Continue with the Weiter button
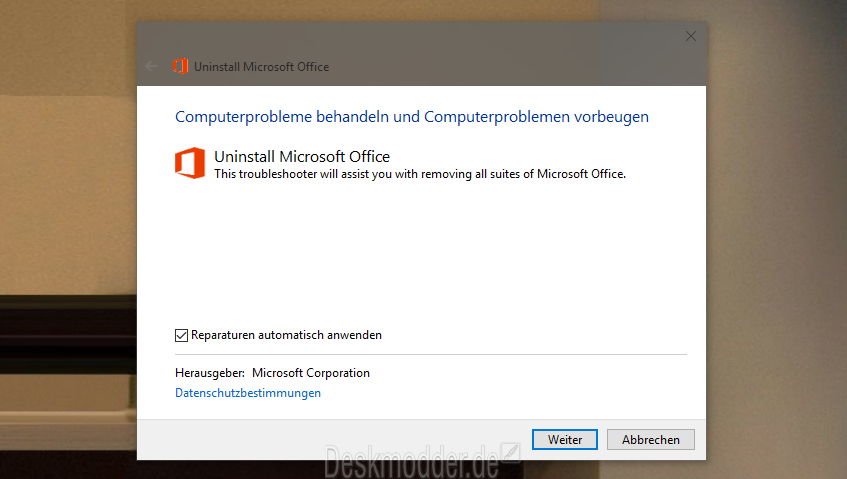This screenshot has height=479, width=847. (x=564, y=440)
